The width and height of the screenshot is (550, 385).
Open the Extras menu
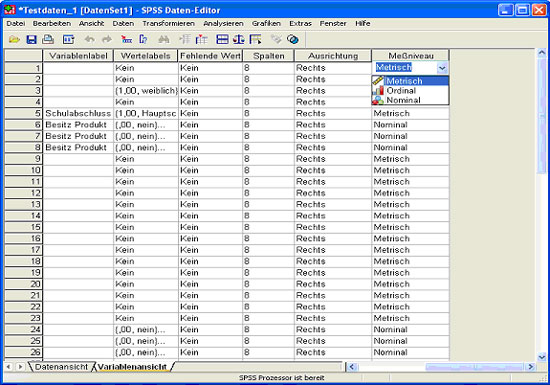coord(300,23)
